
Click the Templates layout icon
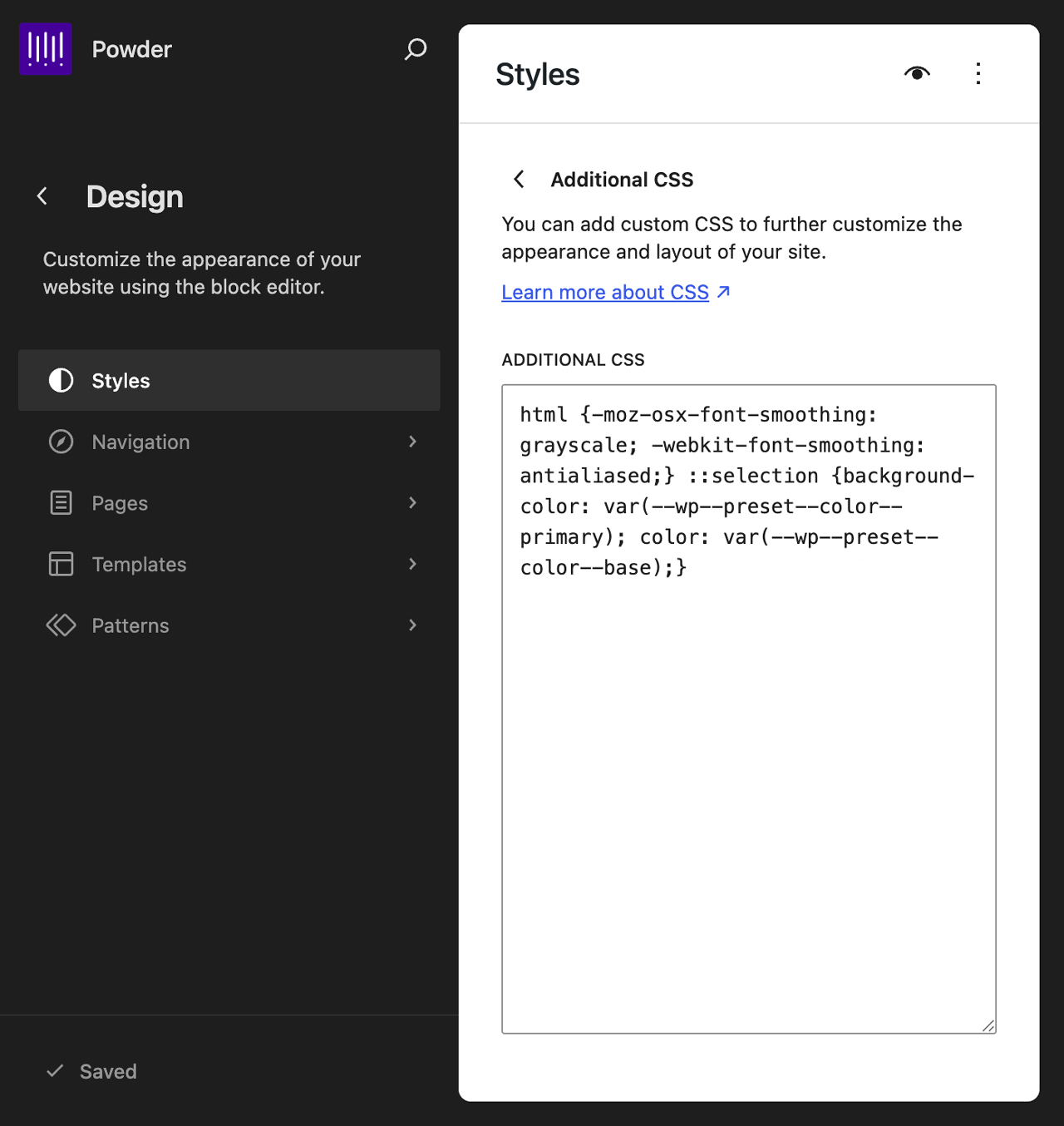61,564
